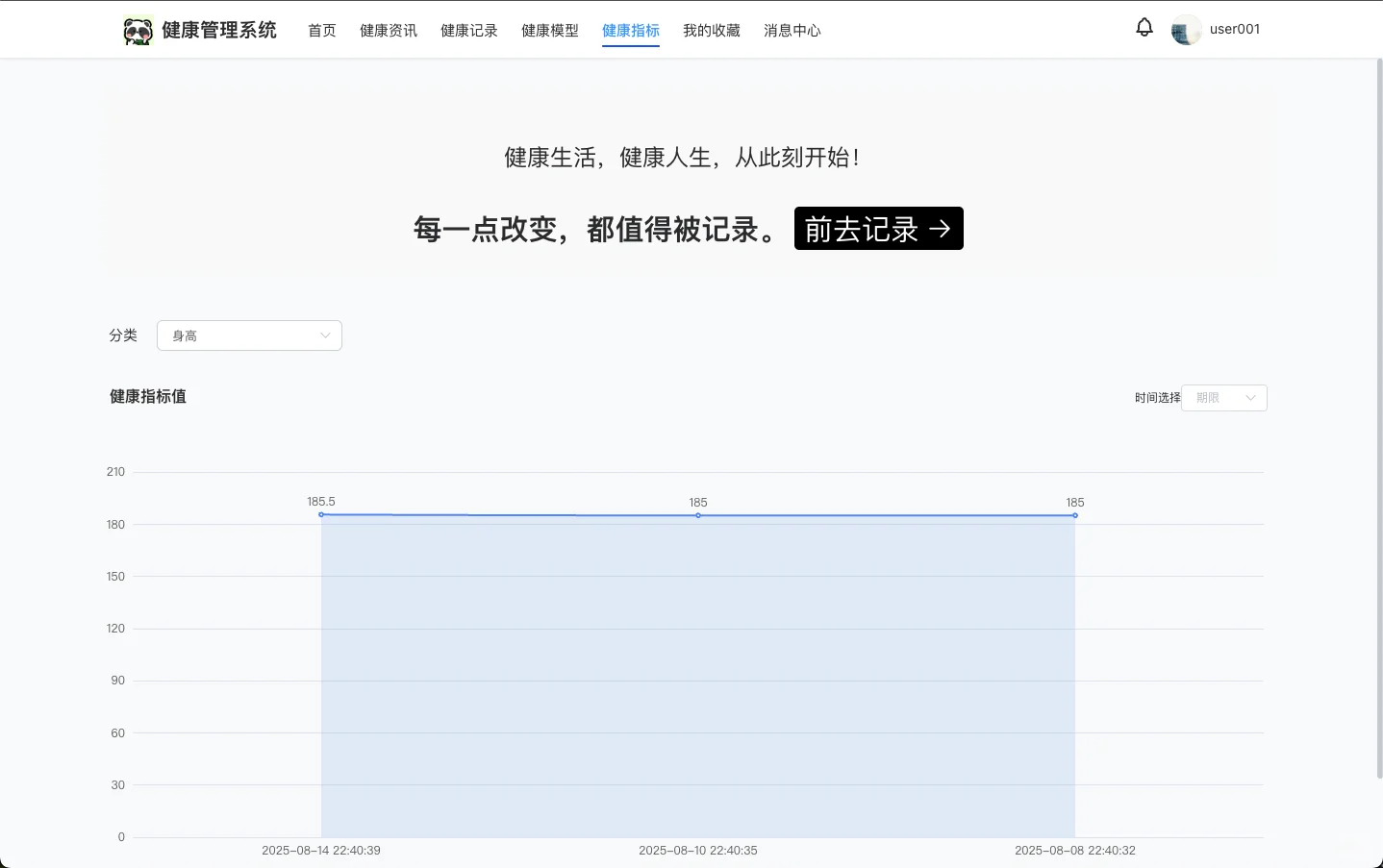
Task: Expand the 期限 dropdown chevron arrow
Action: click(x=1250, y=397)
